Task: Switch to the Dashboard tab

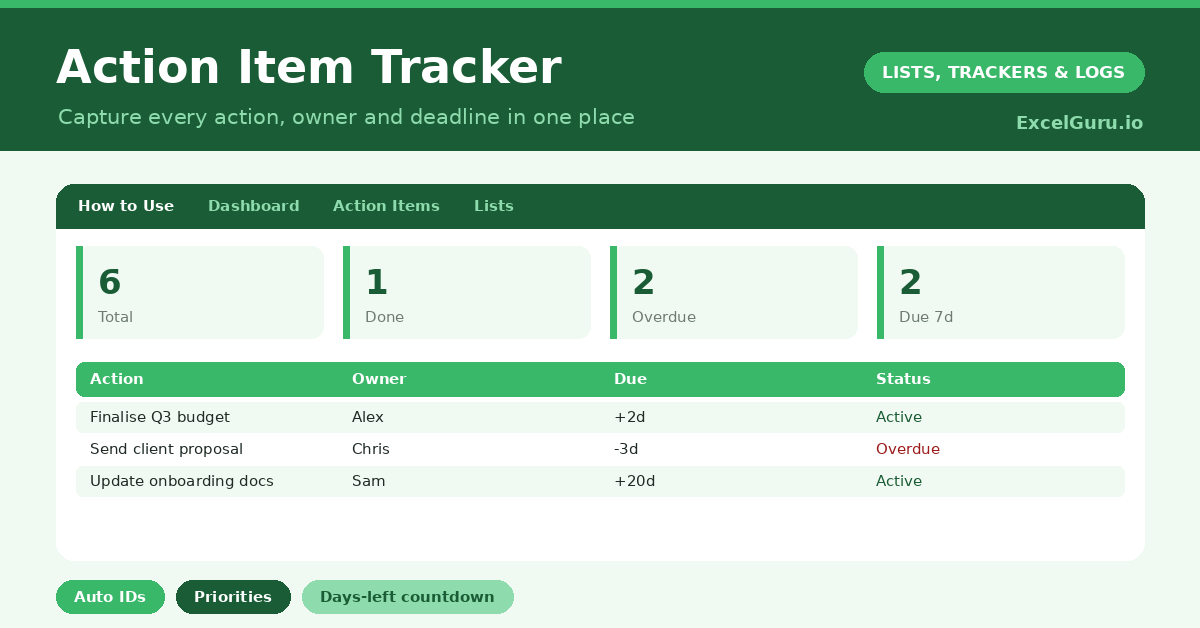Action: (x=253, y=206)
